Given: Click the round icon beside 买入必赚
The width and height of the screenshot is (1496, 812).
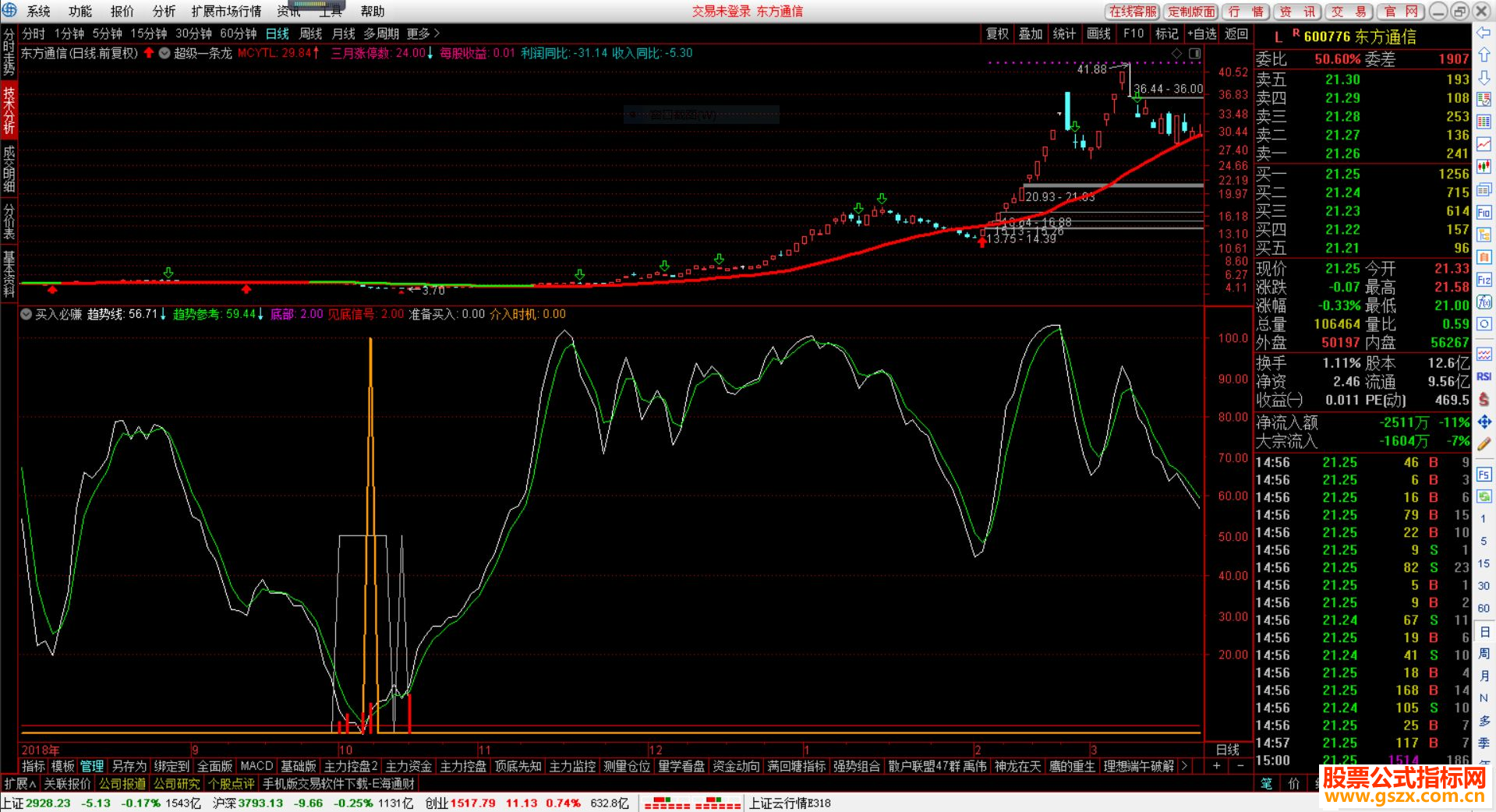Looking at the screenshot, I should coord(27,314).
